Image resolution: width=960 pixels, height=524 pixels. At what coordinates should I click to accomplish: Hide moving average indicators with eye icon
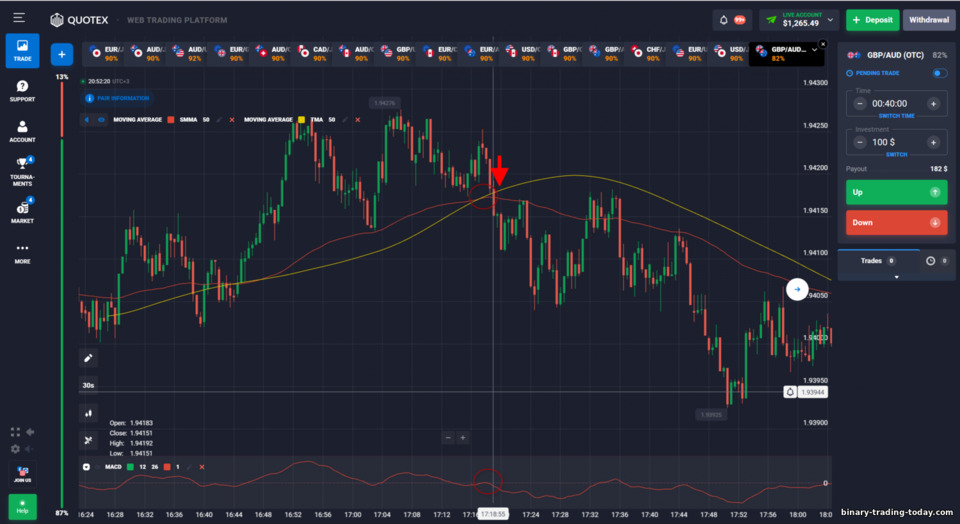click(101, 120)
